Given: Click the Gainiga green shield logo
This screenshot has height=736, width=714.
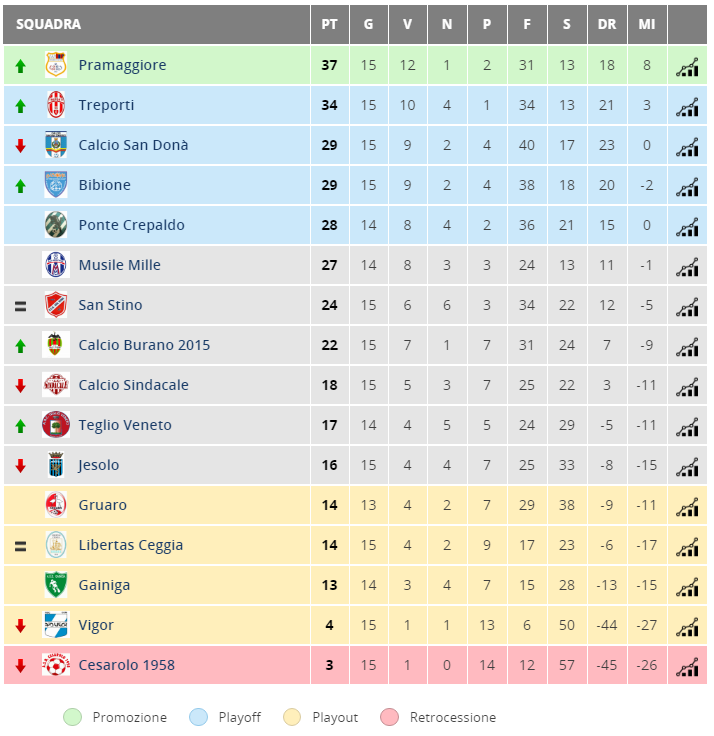Looking at the screenshot, I should point(56,584).
